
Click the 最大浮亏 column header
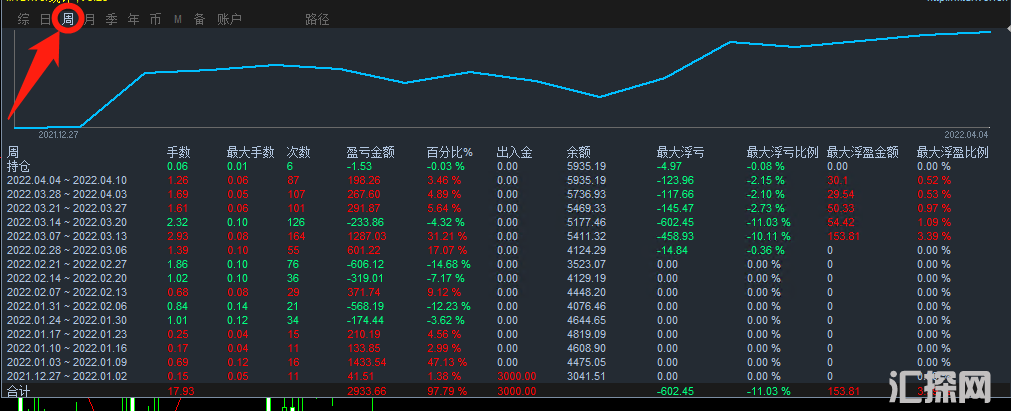(680, 153)
